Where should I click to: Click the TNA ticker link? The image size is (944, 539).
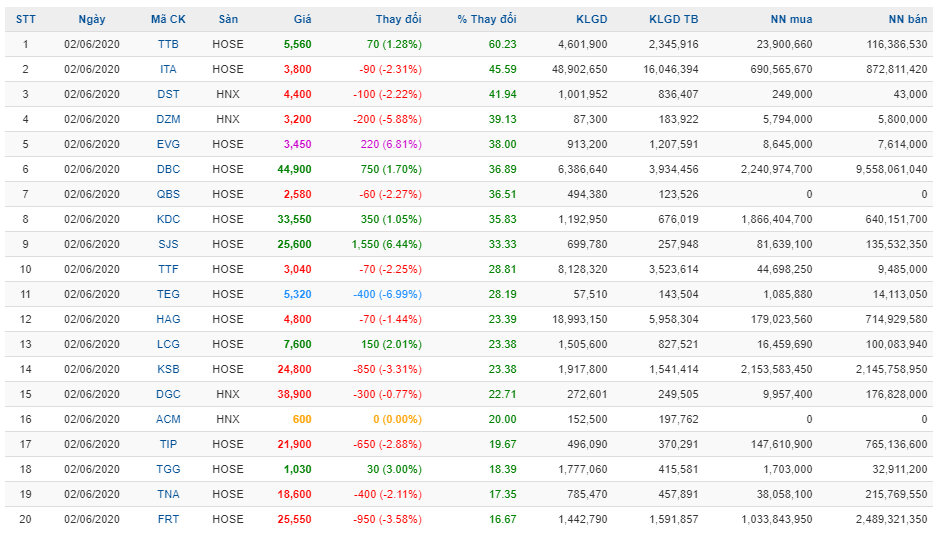pyautogui.click(x=168, y=495)
